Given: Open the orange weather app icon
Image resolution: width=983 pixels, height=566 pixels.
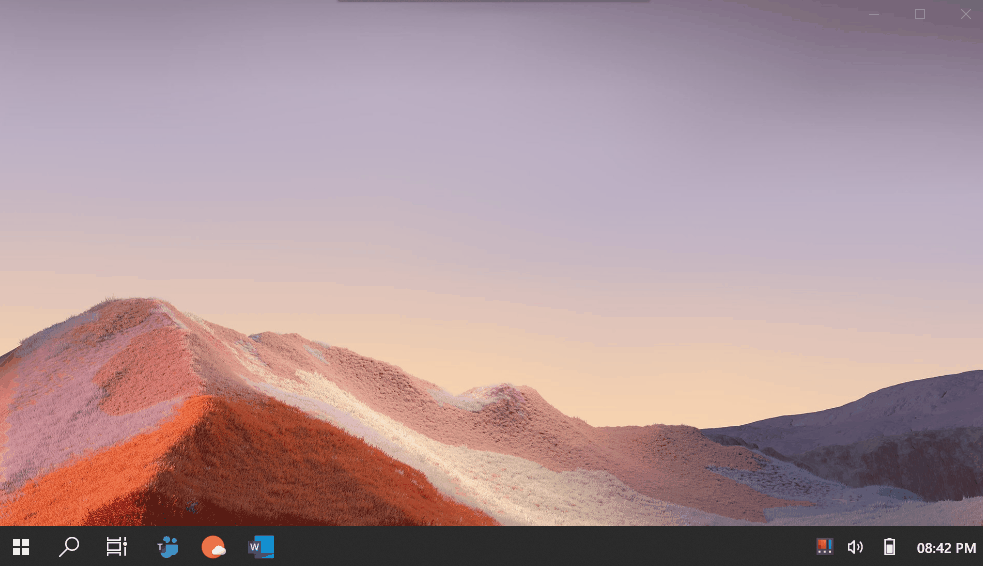Looking at the screenshot, I should coord(214,547).
